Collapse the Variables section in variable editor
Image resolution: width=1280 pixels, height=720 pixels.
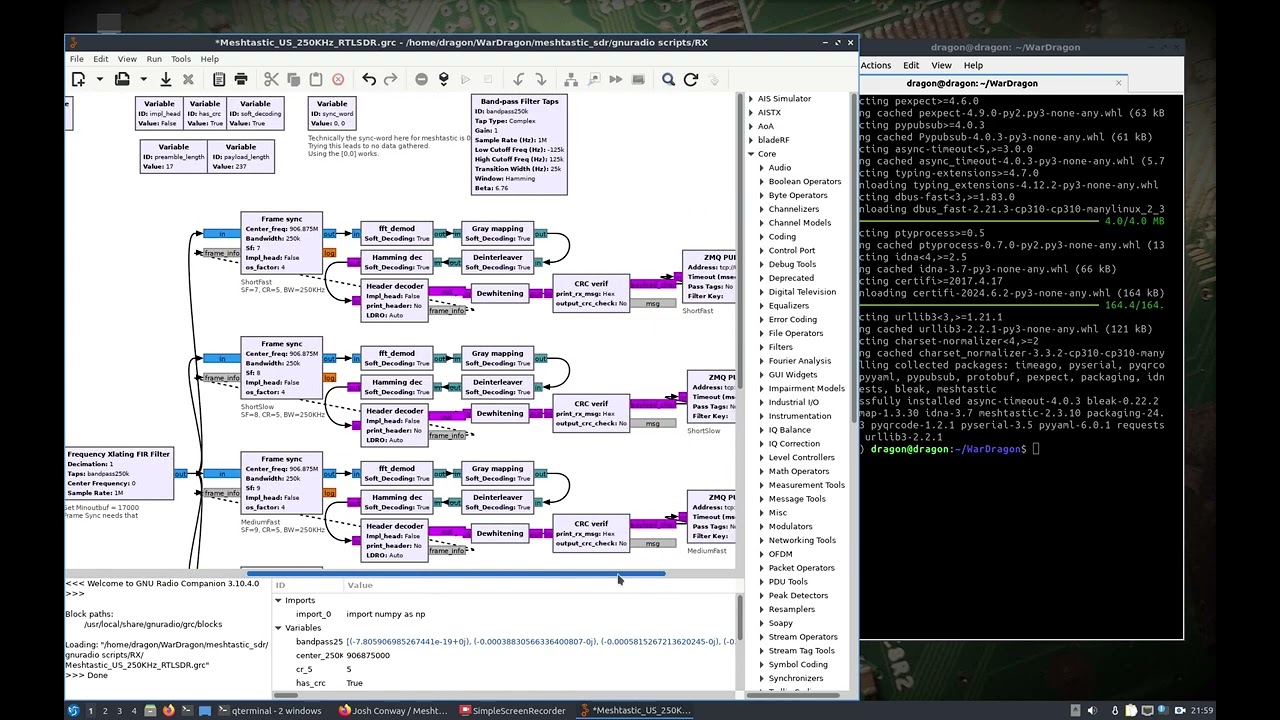[x=279, y=628]
